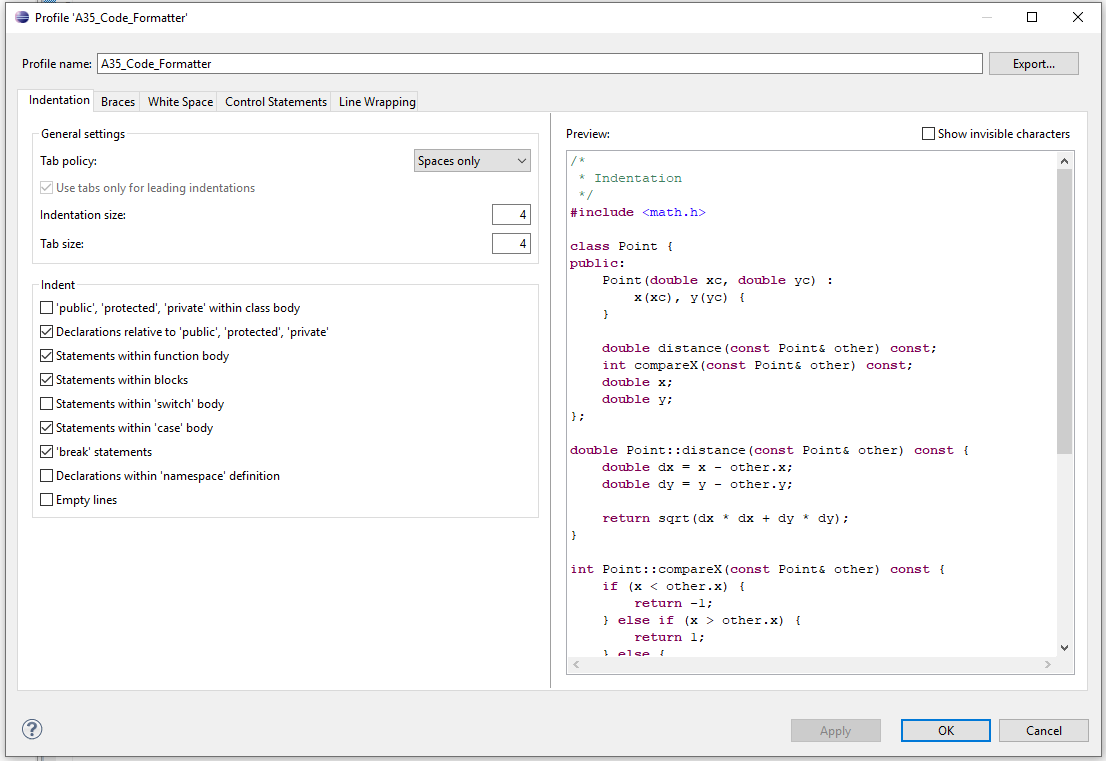
Task: Open the Line Wrapping tab
Action: pos(374,101)
